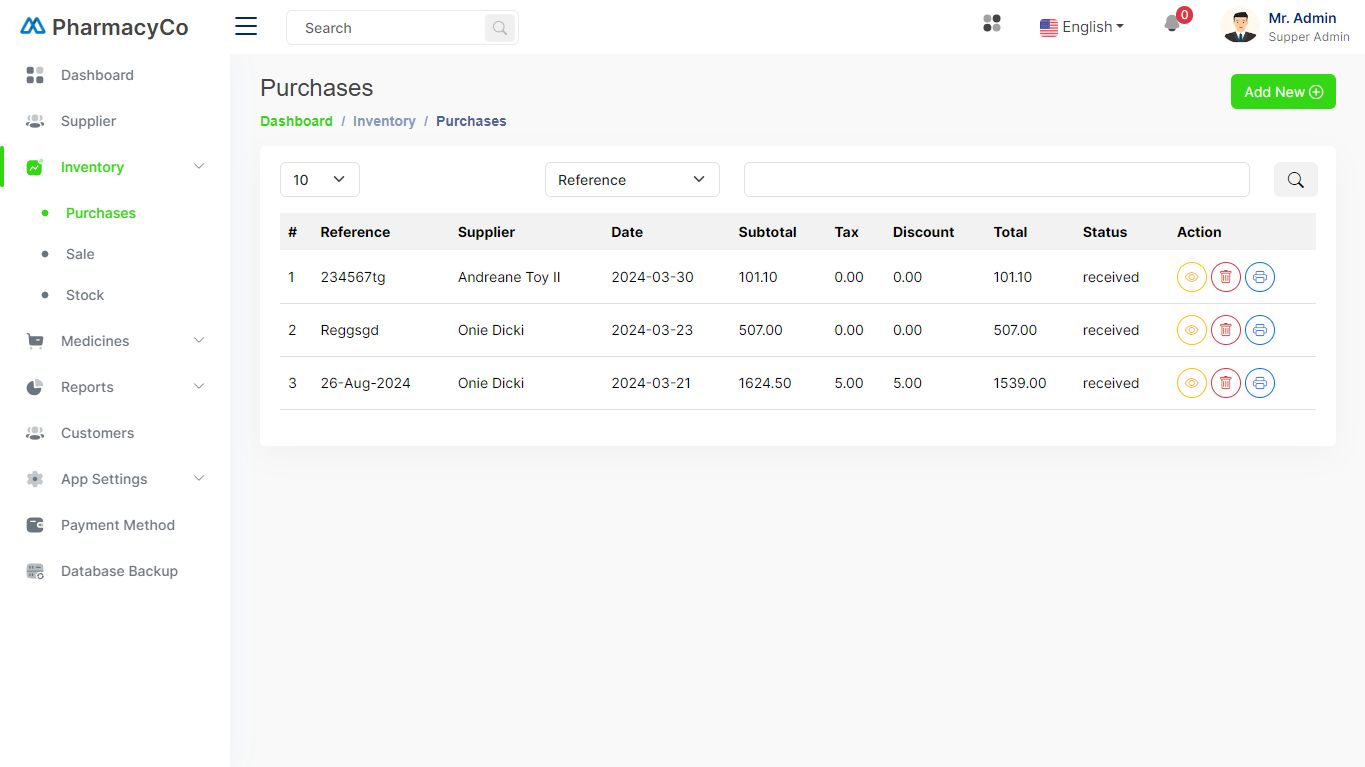Open Payment Method in the sidebar

(118, 525)
